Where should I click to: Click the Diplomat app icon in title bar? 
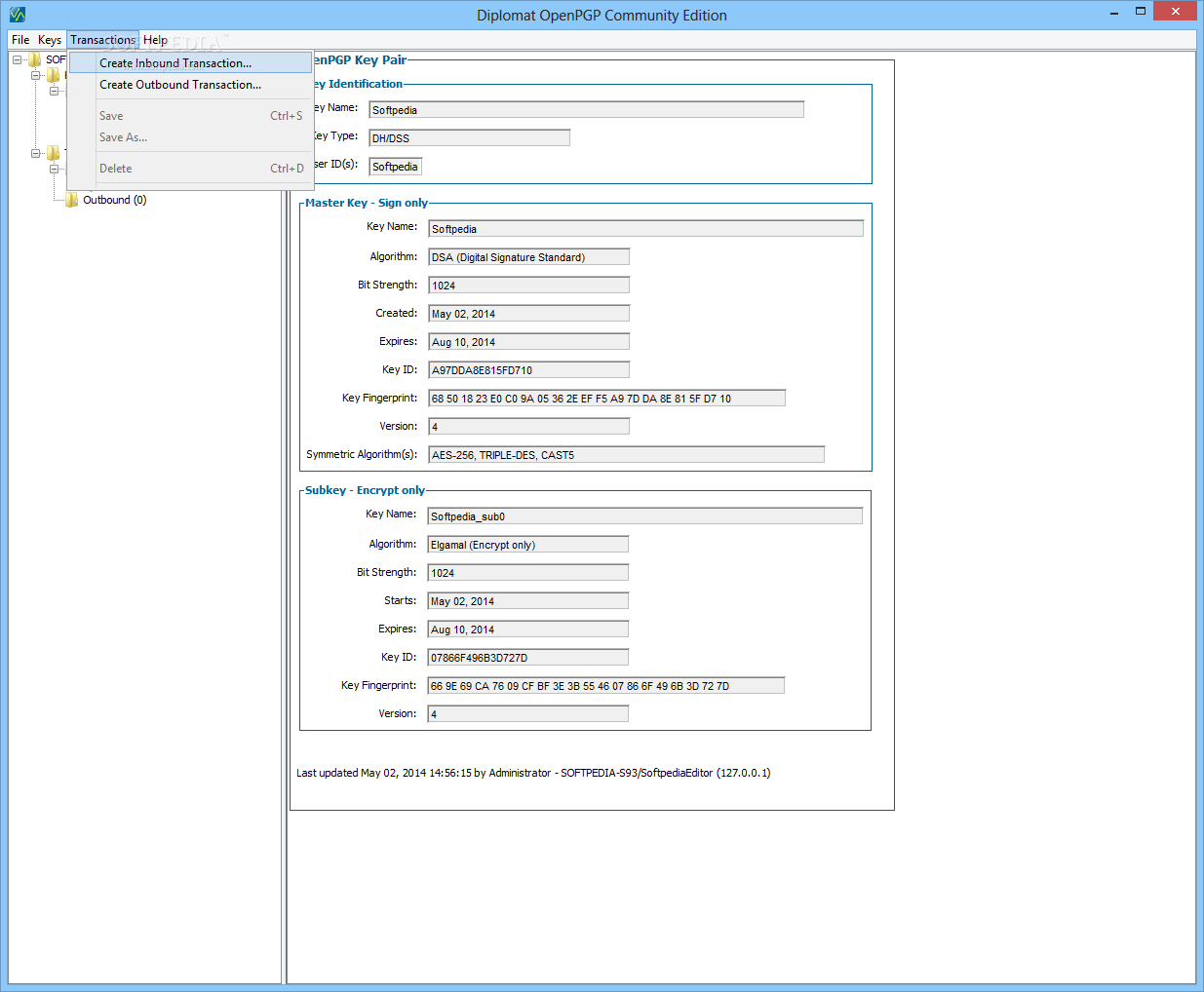pos(17,15)
